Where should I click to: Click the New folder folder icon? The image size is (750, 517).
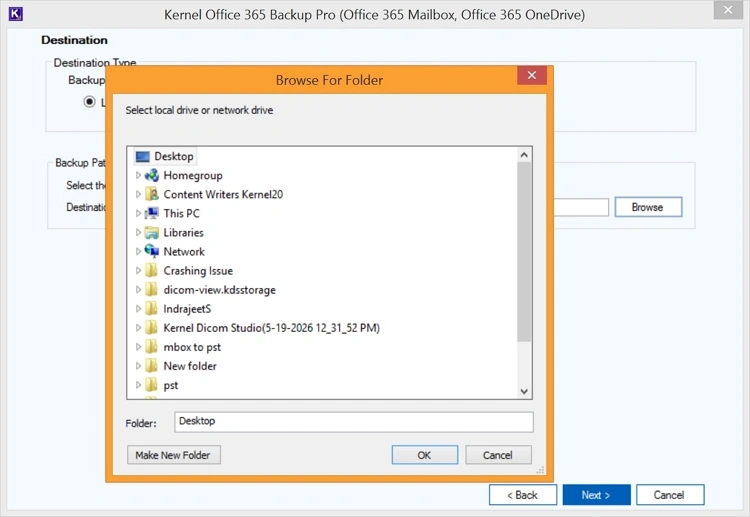coord(151,366)
